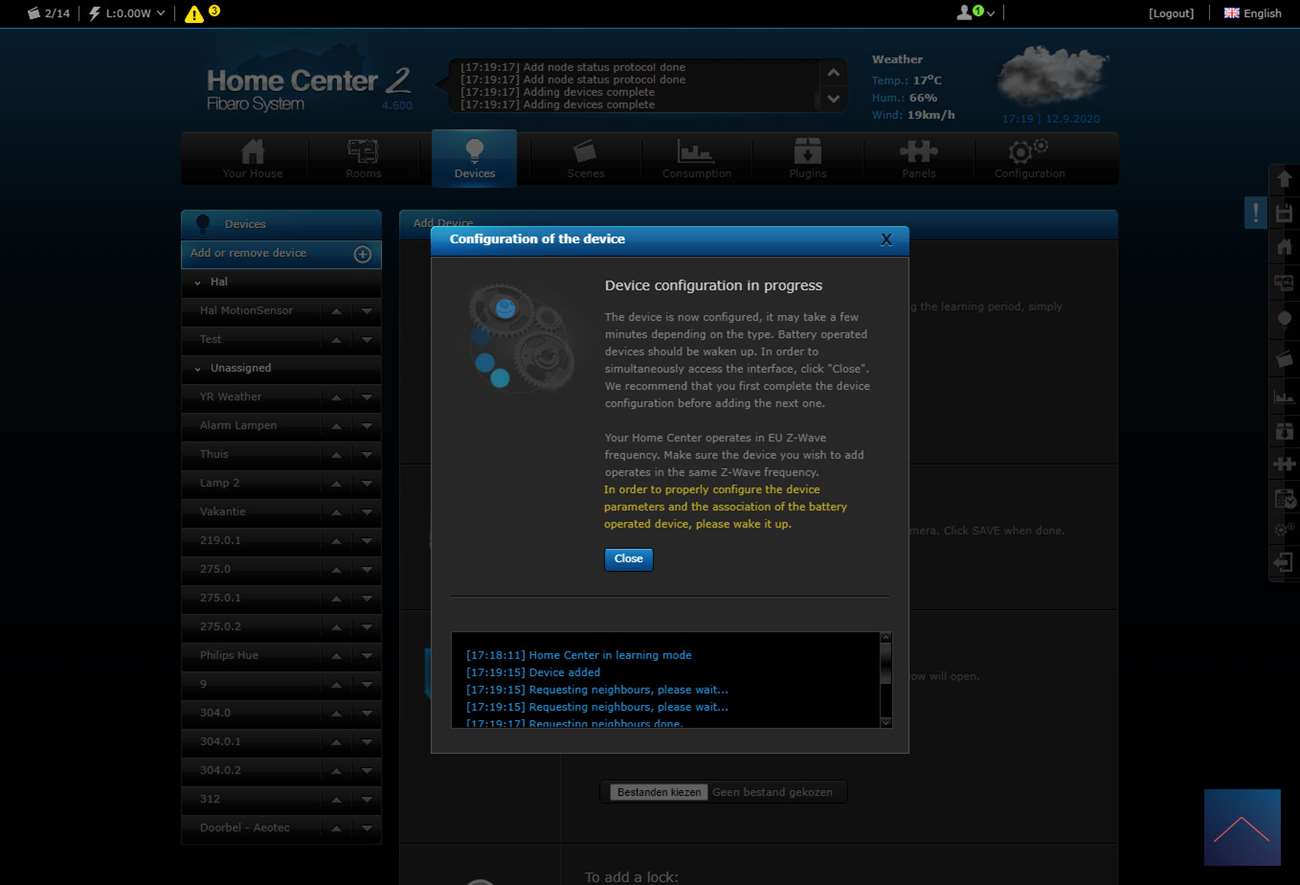Open the English language selector
This screenshot has height=885, width=1300.
[1252, 14]
